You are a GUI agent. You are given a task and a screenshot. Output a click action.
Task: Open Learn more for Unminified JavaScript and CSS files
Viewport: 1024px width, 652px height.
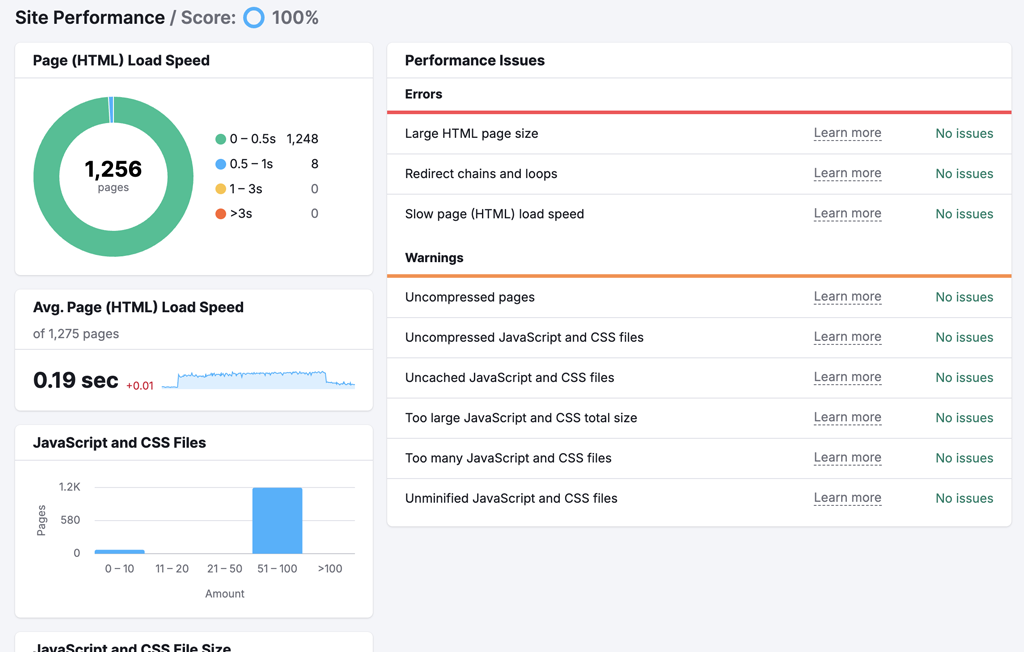[x=847, y=498]
